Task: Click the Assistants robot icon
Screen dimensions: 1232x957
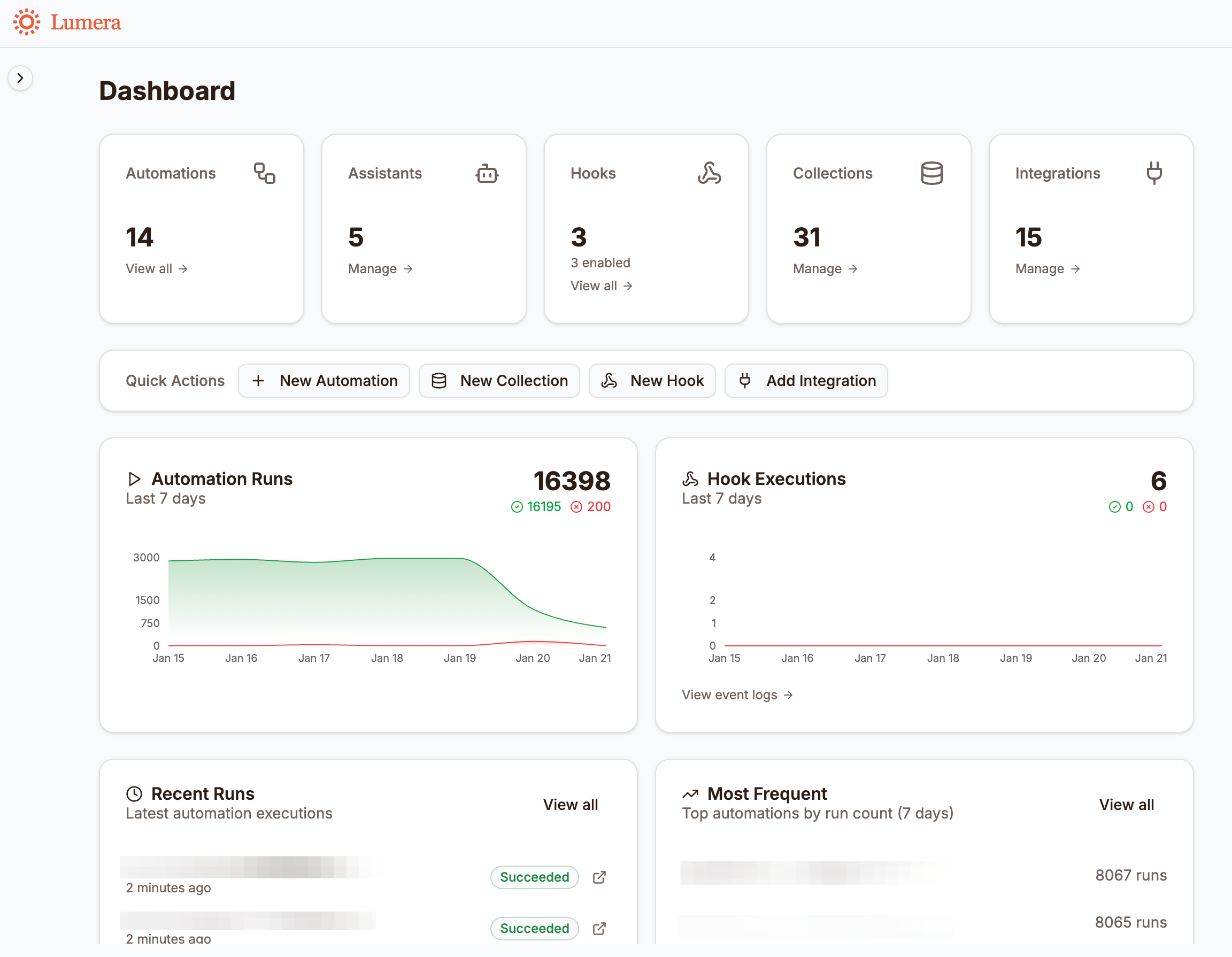Action: click(x=486, y=173)
